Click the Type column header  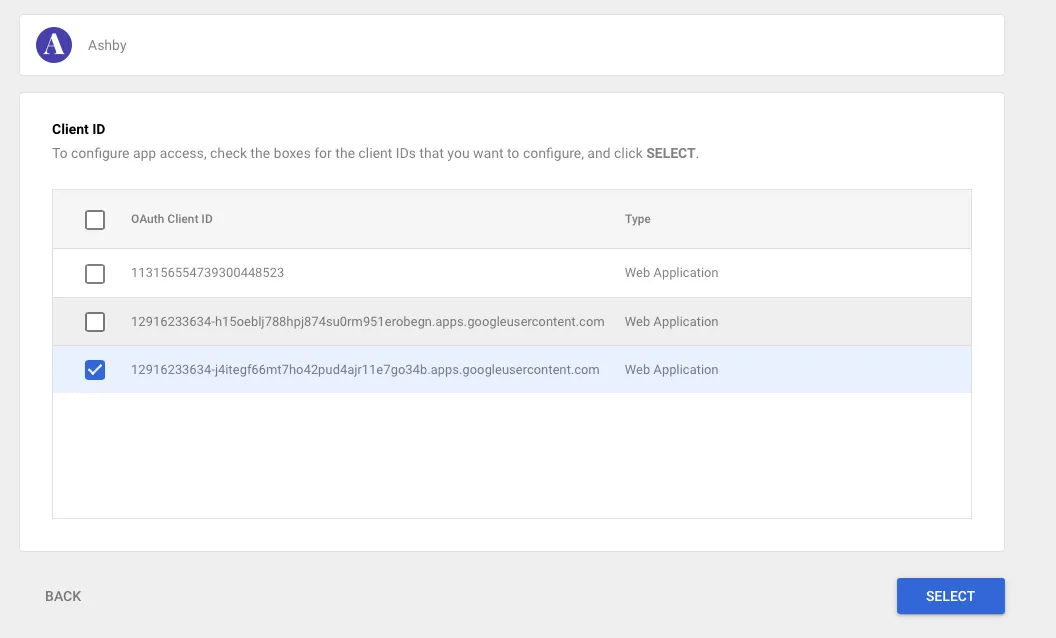click(637, 219)
